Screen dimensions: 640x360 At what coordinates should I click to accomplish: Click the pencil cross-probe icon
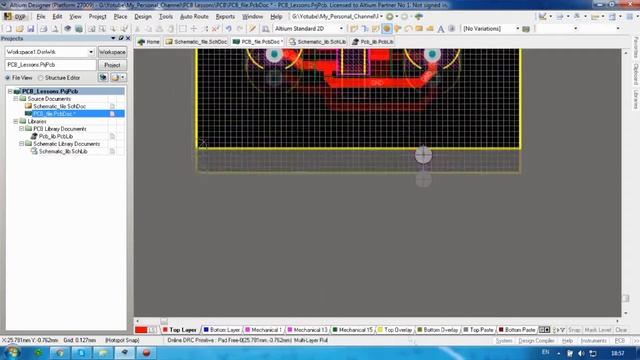tap(253, 29)
